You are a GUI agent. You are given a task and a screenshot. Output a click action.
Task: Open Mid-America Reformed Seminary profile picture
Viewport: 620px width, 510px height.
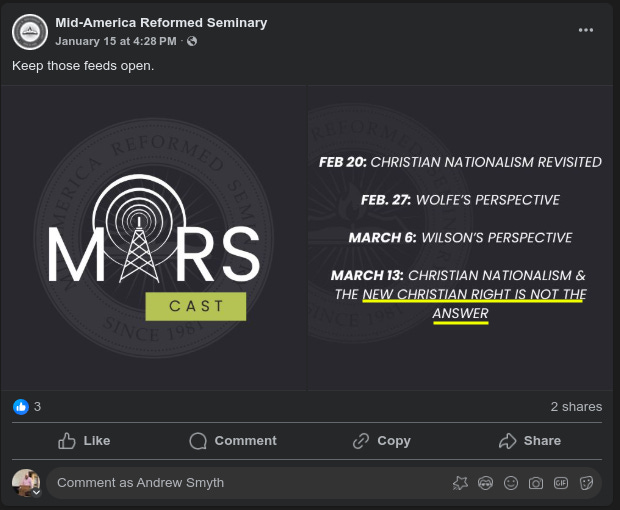[30, 32]
